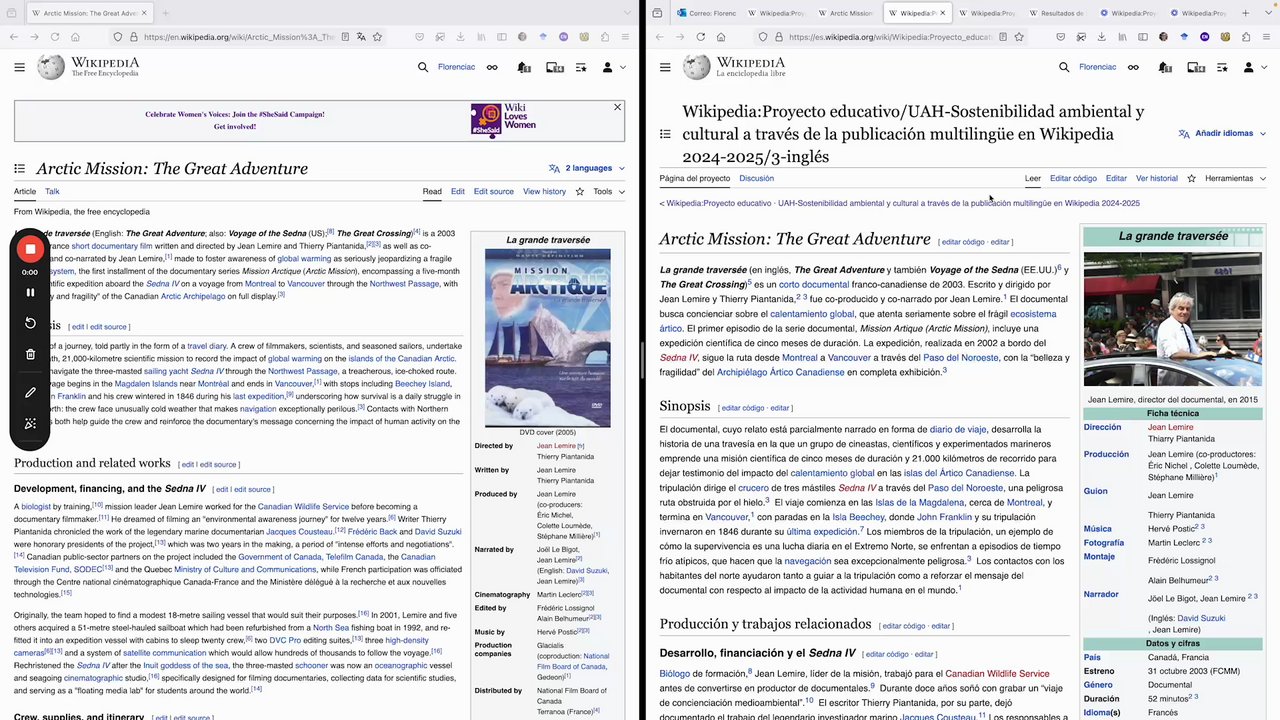Expand the user menu on English Wikipedia
Screen dimensions: 1280x720
tap(613, 67)
